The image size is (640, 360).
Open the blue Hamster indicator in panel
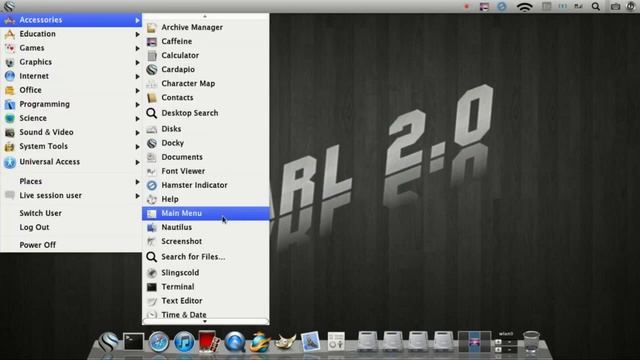[x=502, y=7]
